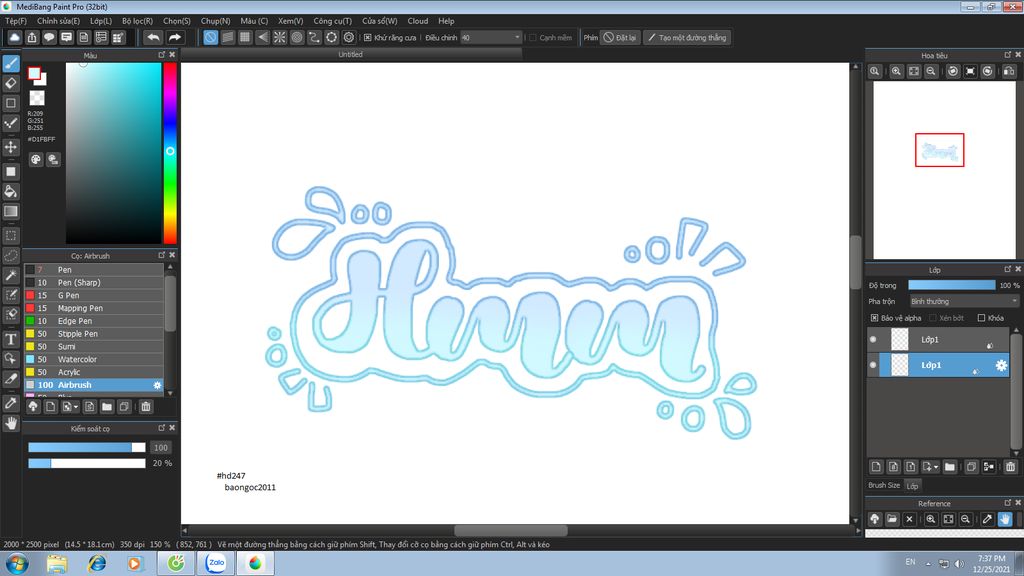The height and width of the screenshot is (576, 1024).
Task: Enable the radial snap guide
Action: [x=280, y=37]
